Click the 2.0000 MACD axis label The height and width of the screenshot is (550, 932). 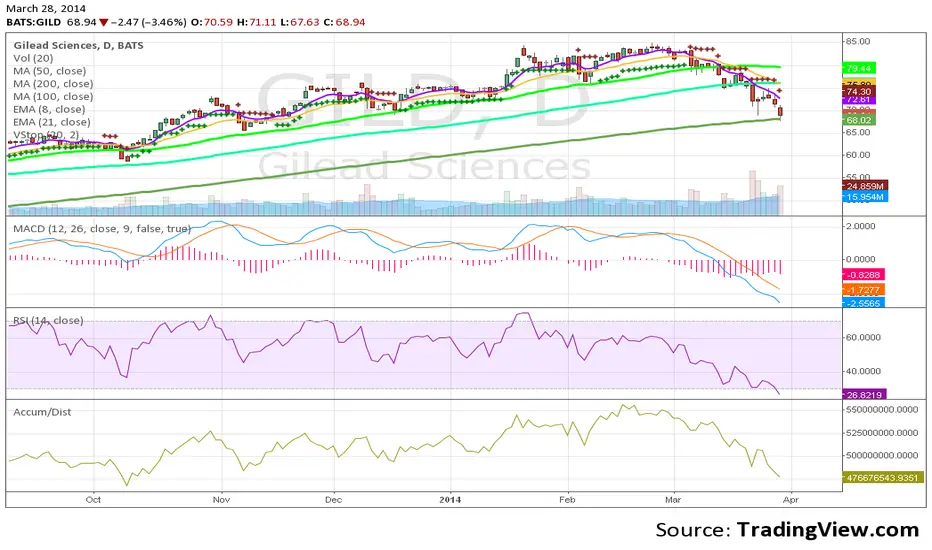point(861,226)
